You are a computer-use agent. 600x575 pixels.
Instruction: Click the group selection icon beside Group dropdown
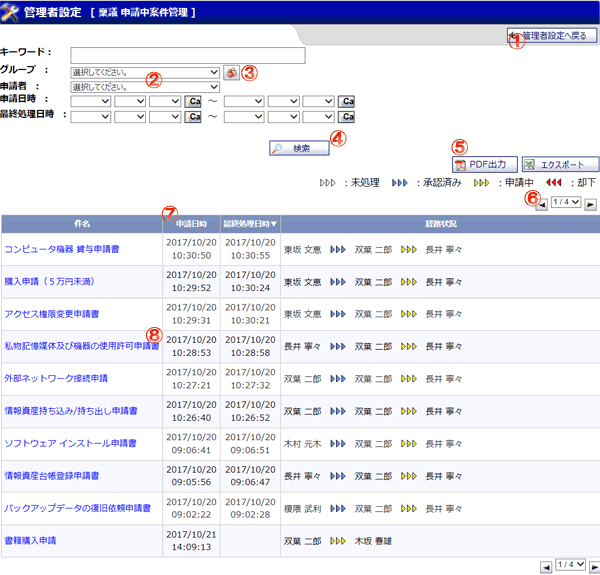232,72
